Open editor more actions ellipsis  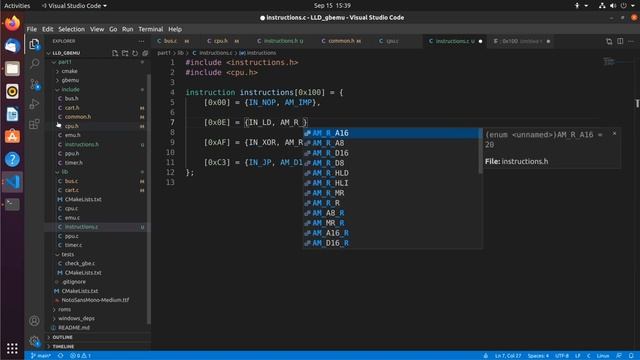coord(631,41)
